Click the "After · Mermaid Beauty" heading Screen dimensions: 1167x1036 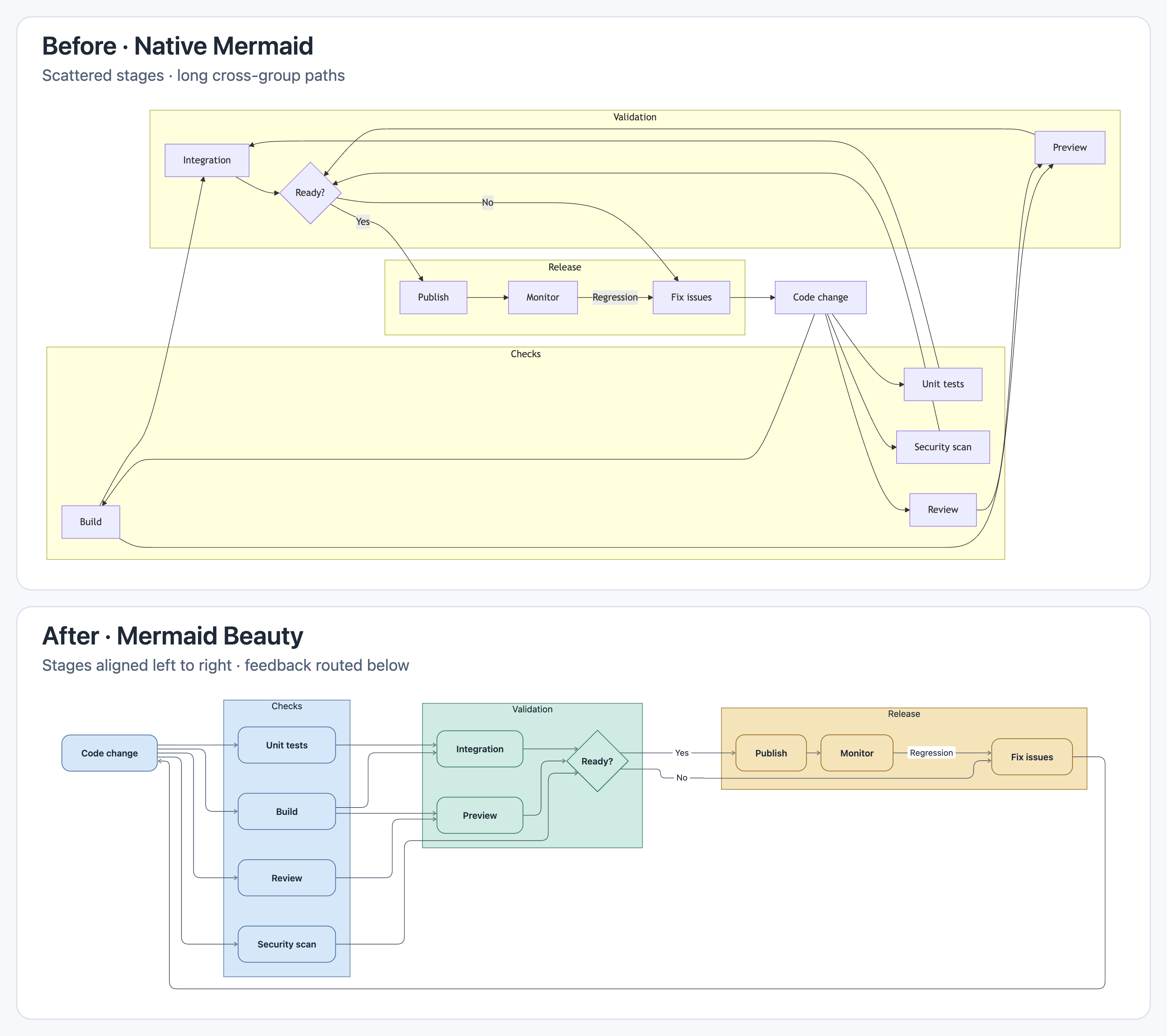click(x=172, y=636)
